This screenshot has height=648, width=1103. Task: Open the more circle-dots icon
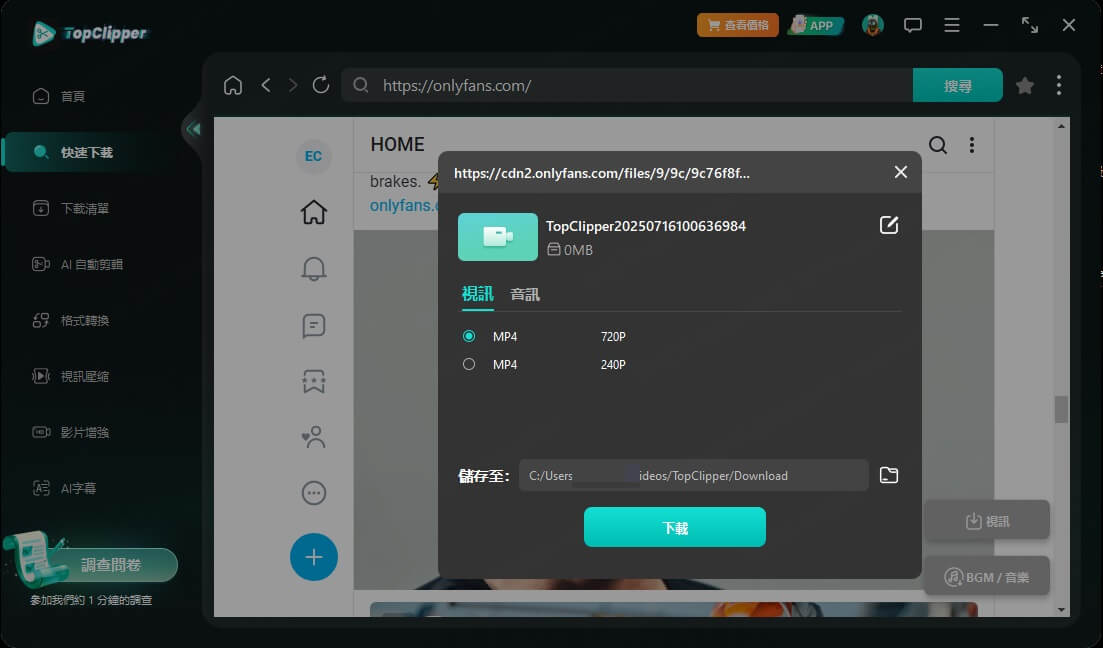click(x=314, y=493)
